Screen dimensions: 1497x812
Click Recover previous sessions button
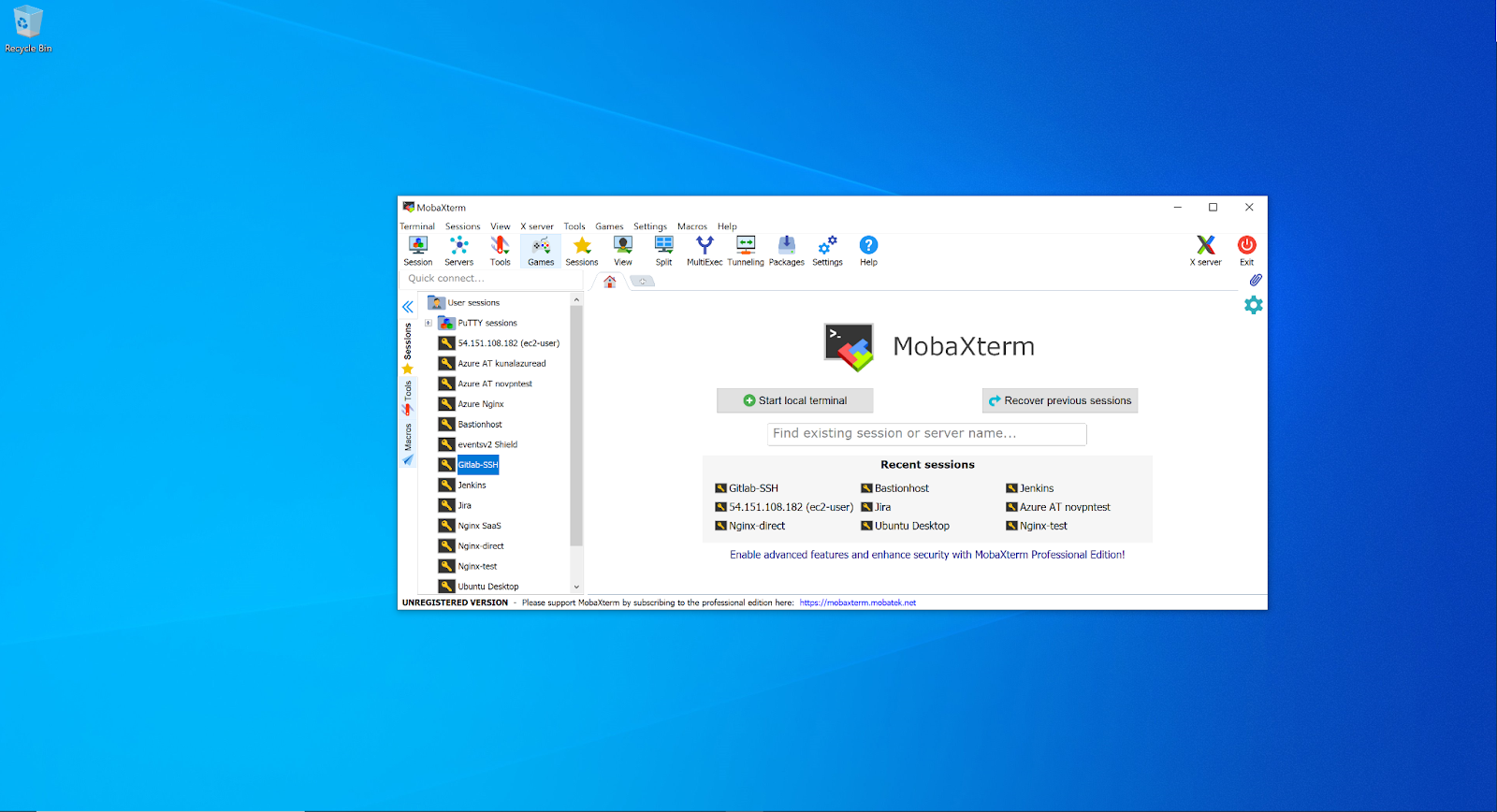[1060, 400]
